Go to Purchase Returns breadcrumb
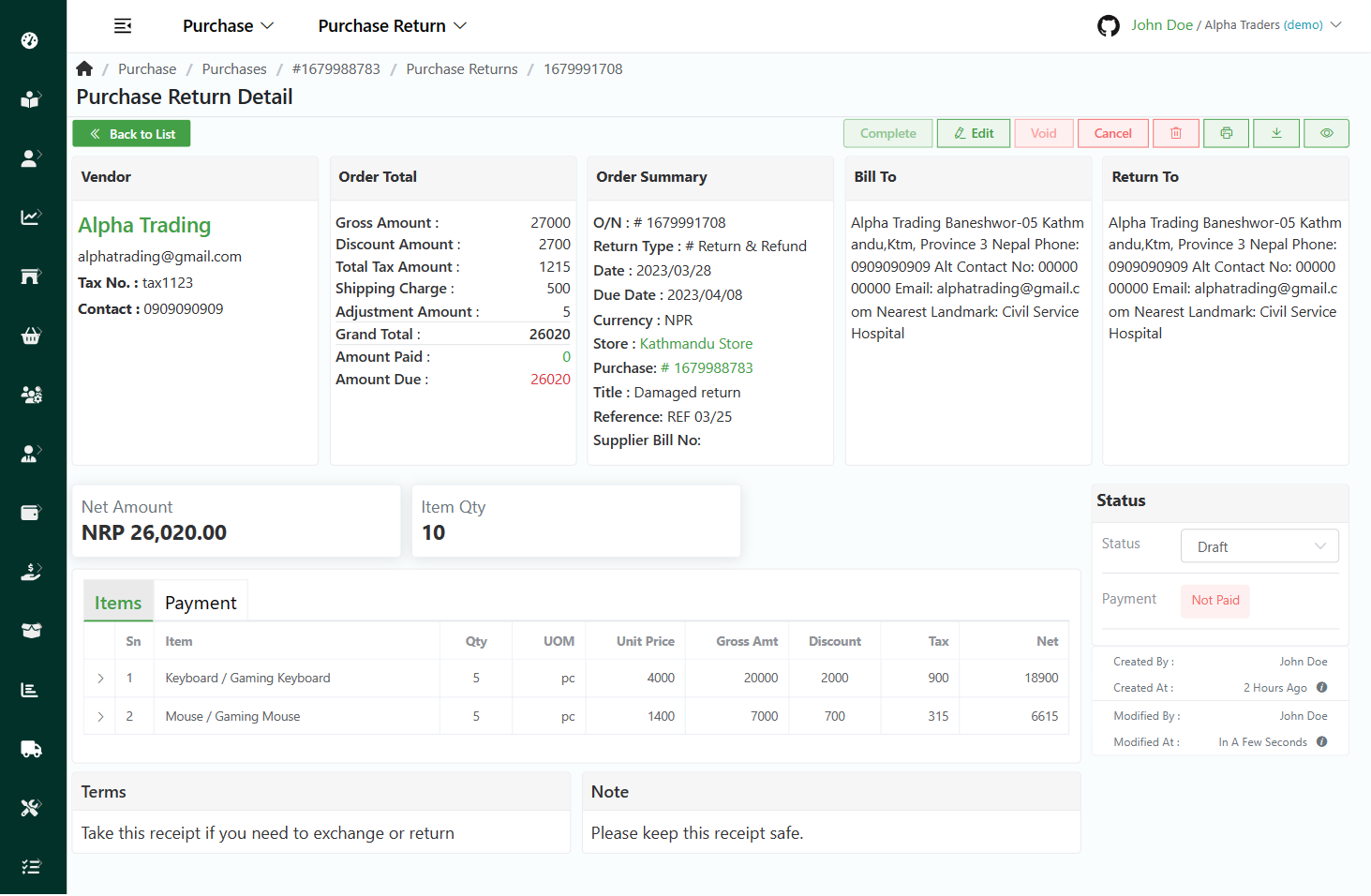This screenshot has width=1371, height=896. point(462,68)
